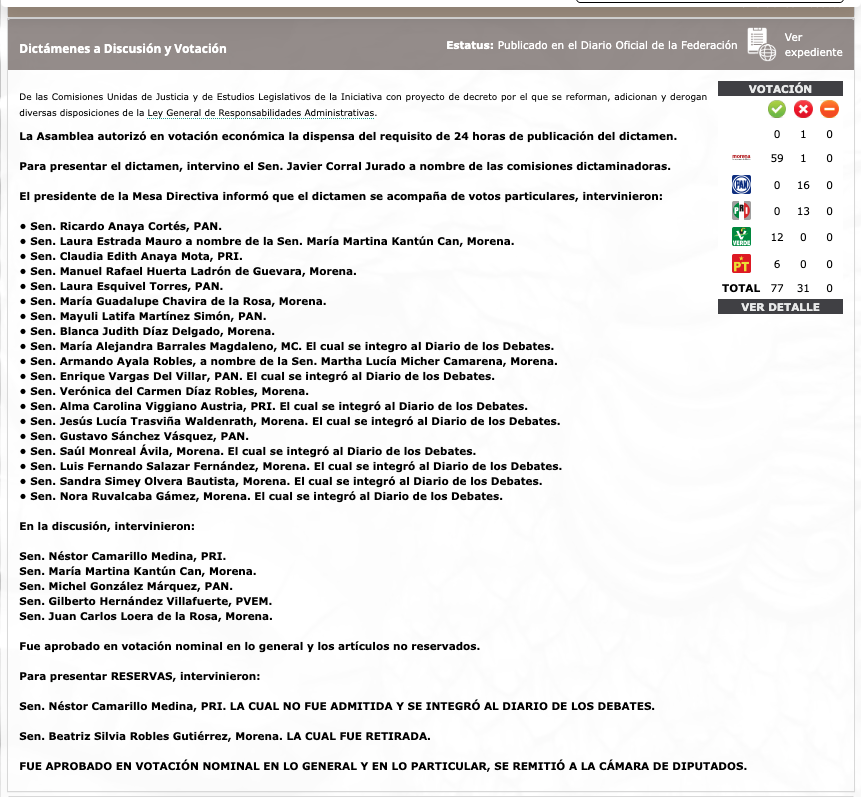Click Verde's 12 in-favor vote count

[x=776, y=237]
